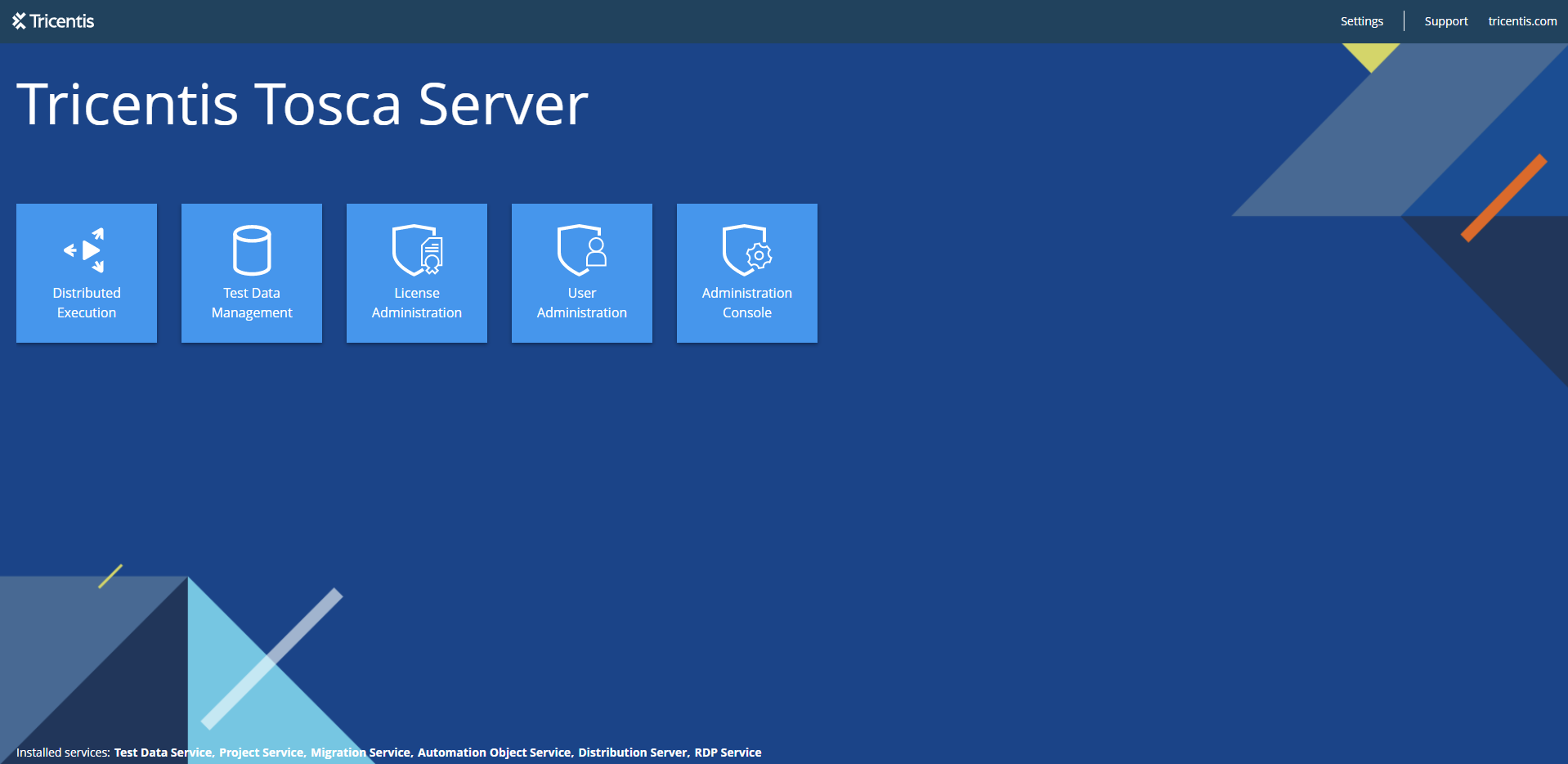
Task: Click Distribution Server in installed services
Action: tap(633, 753)
